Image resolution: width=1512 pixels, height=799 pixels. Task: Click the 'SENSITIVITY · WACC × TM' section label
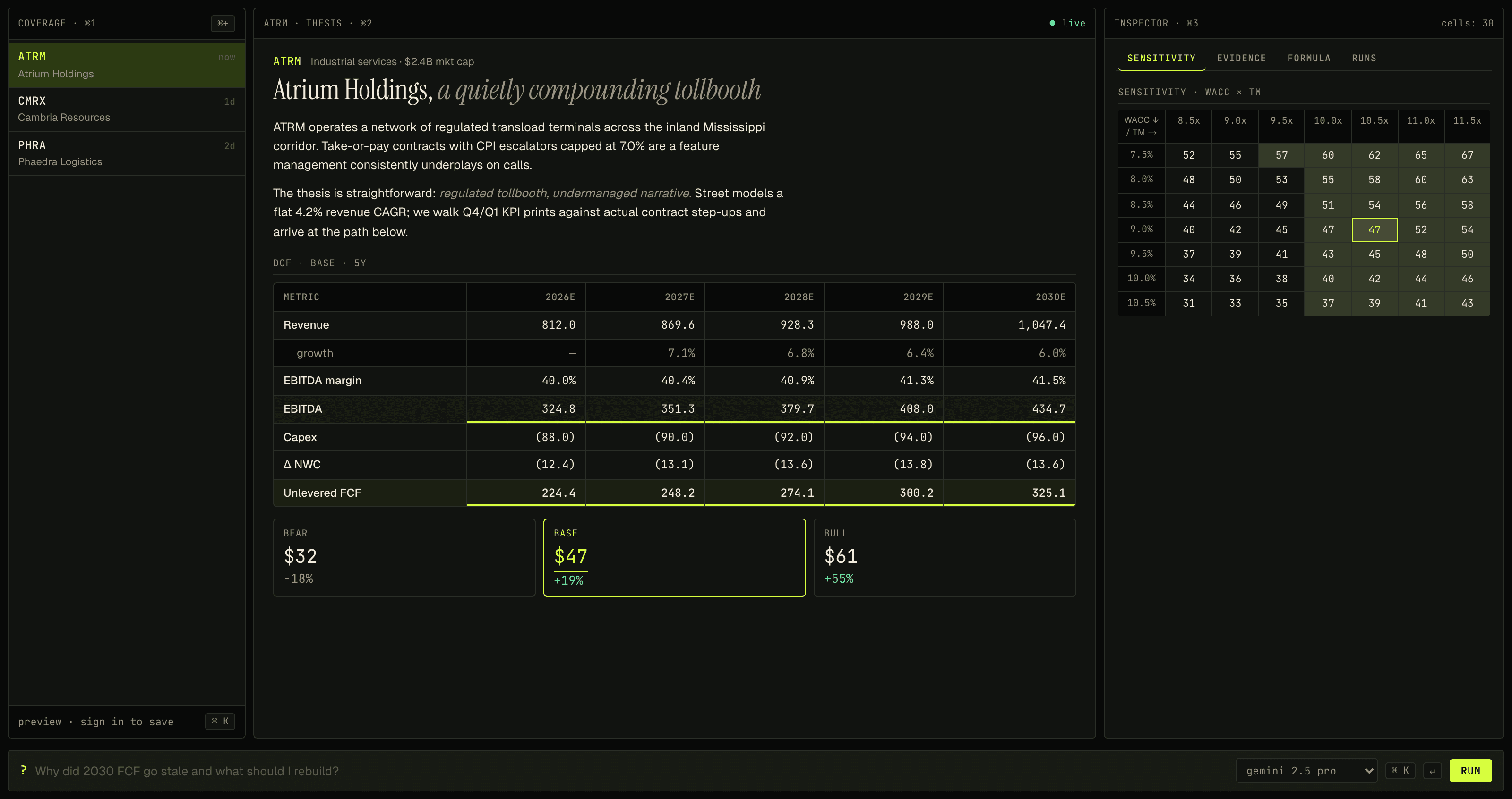1189,92
